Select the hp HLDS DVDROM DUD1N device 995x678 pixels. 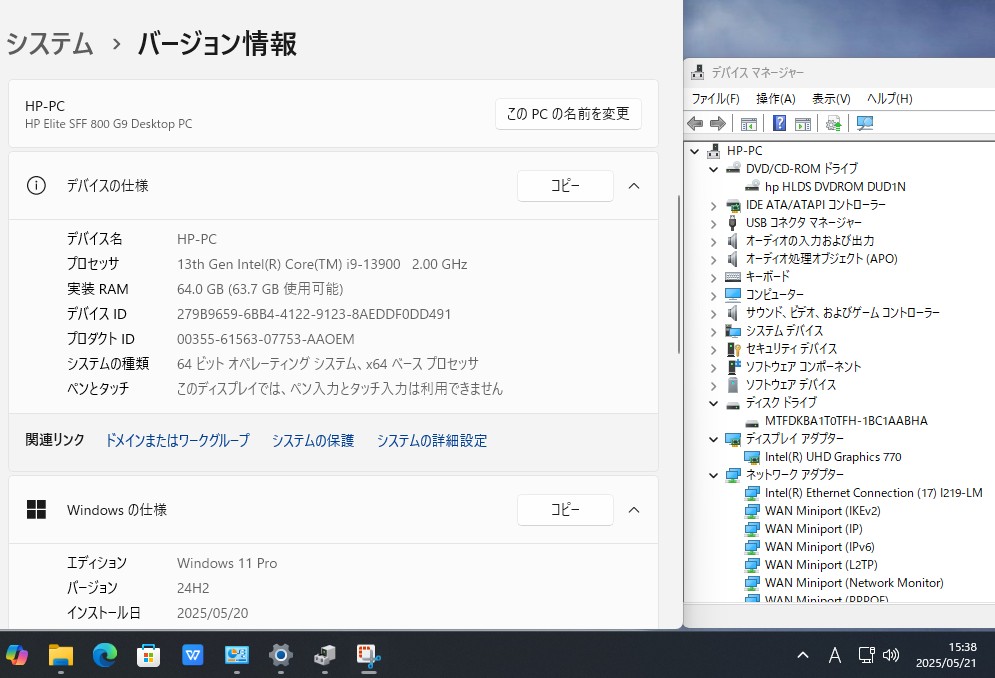click(835, 187)
